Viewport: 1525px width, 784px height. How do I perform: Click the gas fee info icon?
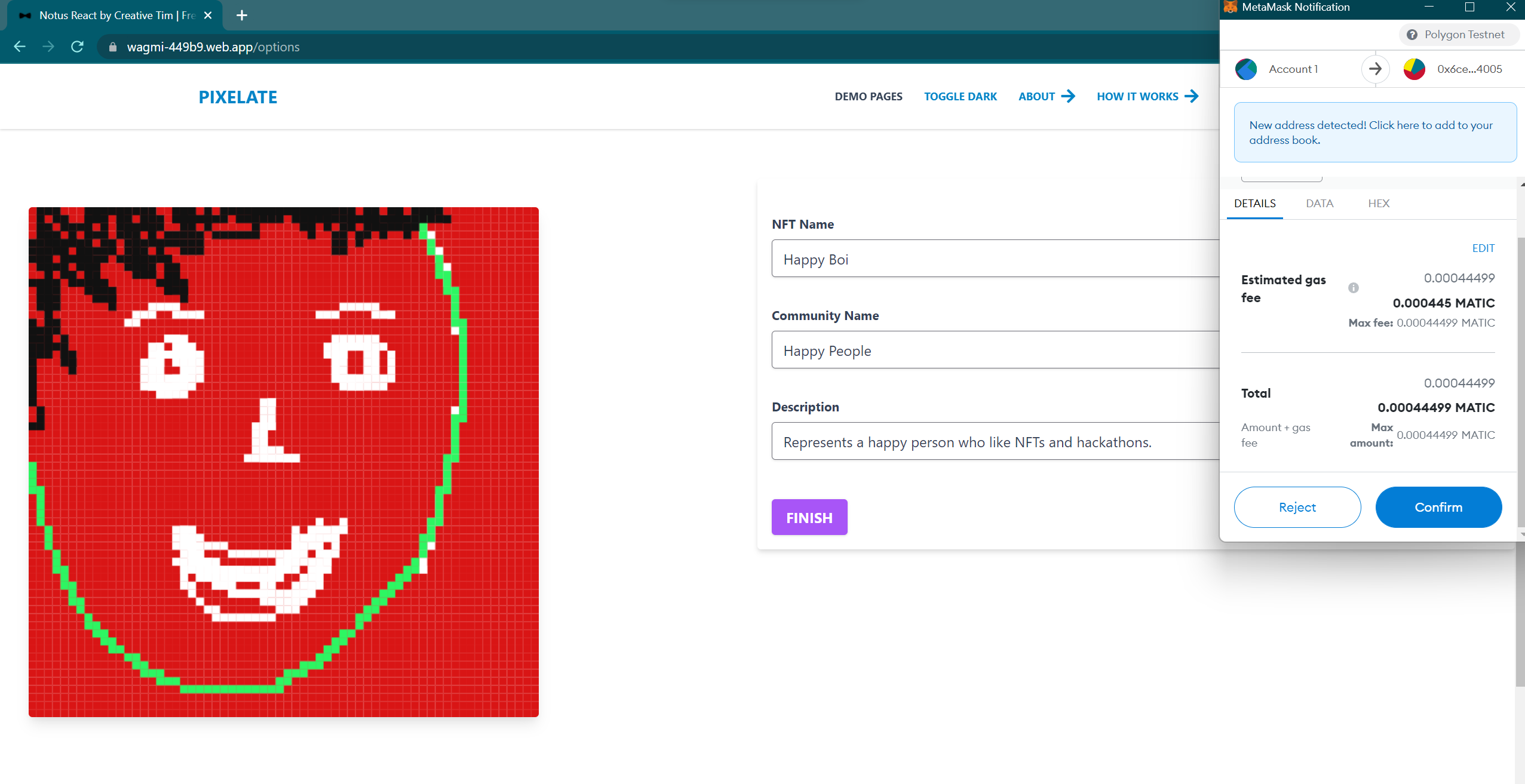1354,288
